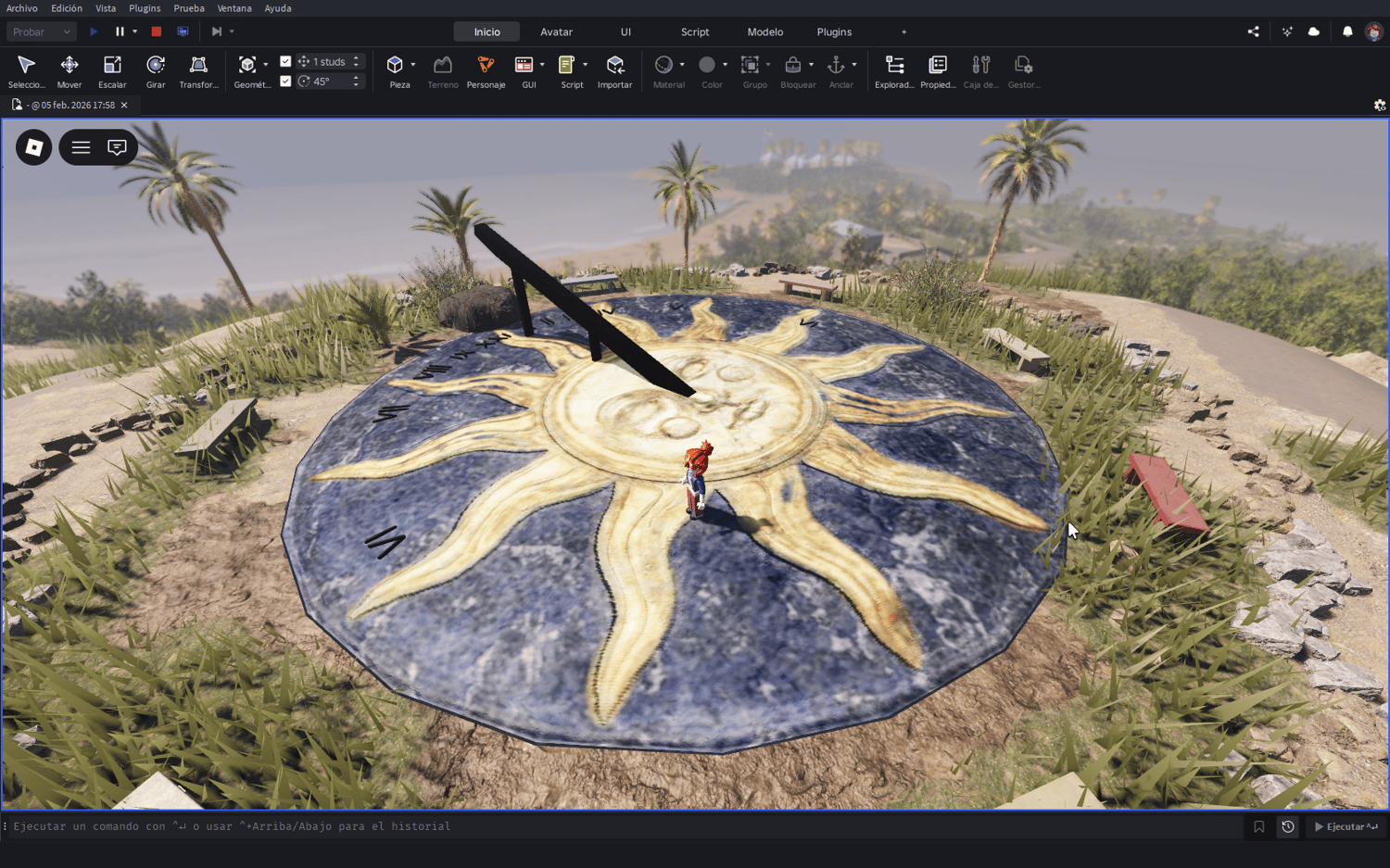Image resolution: width=1390 pixels, height=868 pixels.
Task: Click the step-forward playback button
Action: pos(216,31)
